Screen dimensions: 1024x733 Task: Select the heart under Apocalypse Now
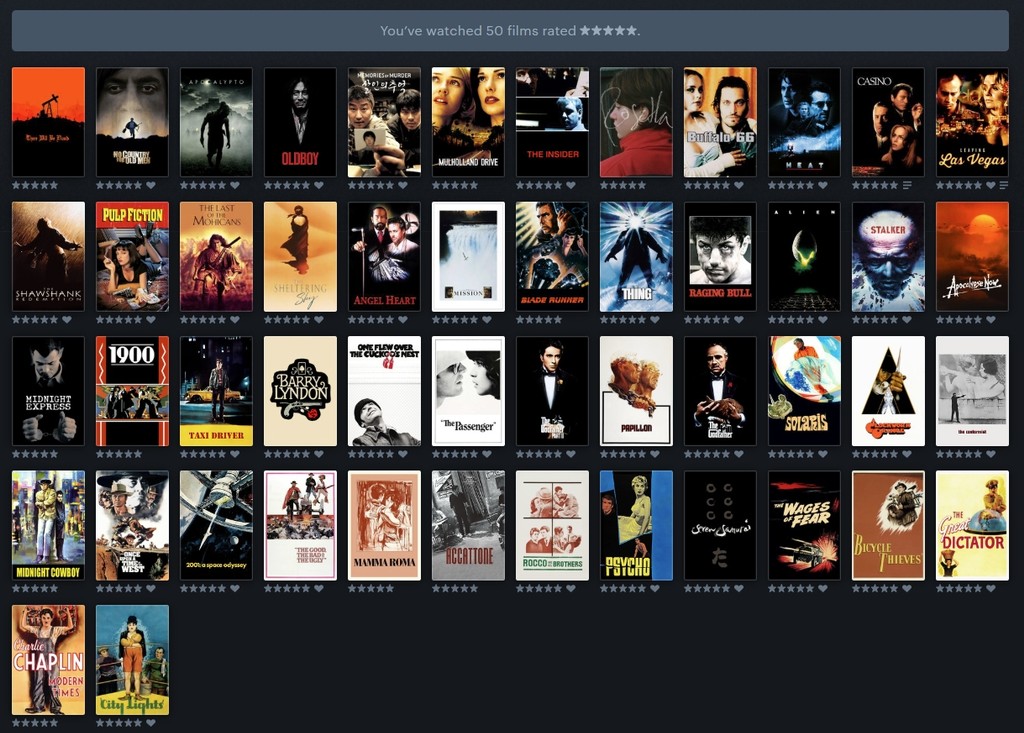click(991, 320)
